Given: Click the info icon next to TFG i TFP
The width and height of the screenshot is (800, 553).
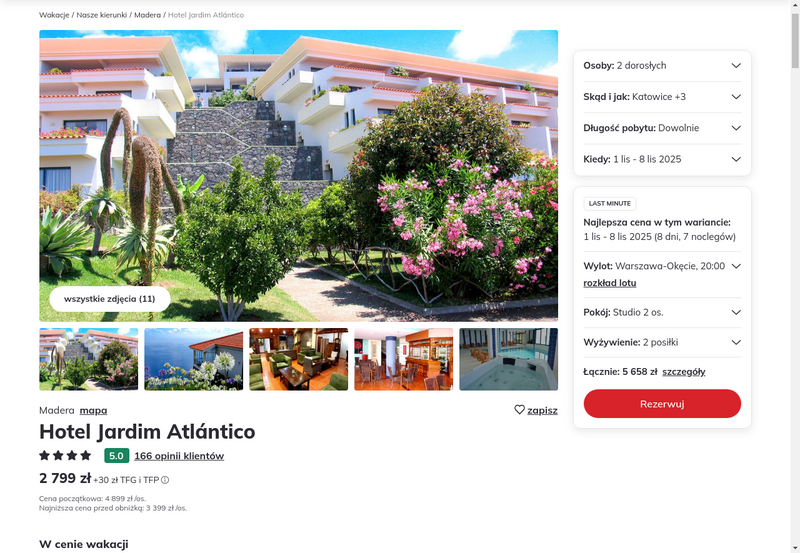Looking at the screenshot, I should click(x=165, y=480).
